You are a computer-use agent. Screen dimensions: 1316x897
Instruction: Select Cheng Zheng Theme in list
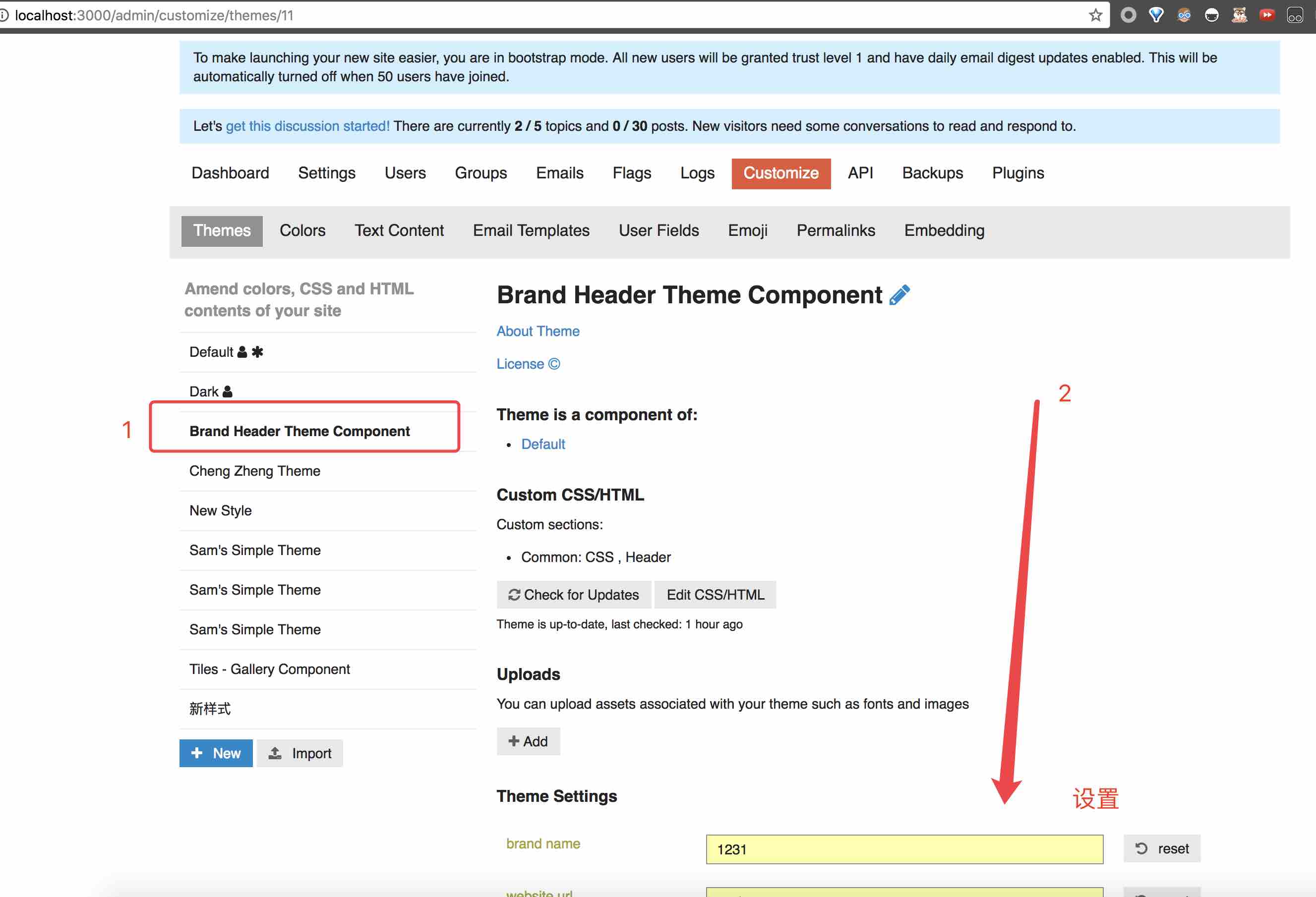pos(255,471)
